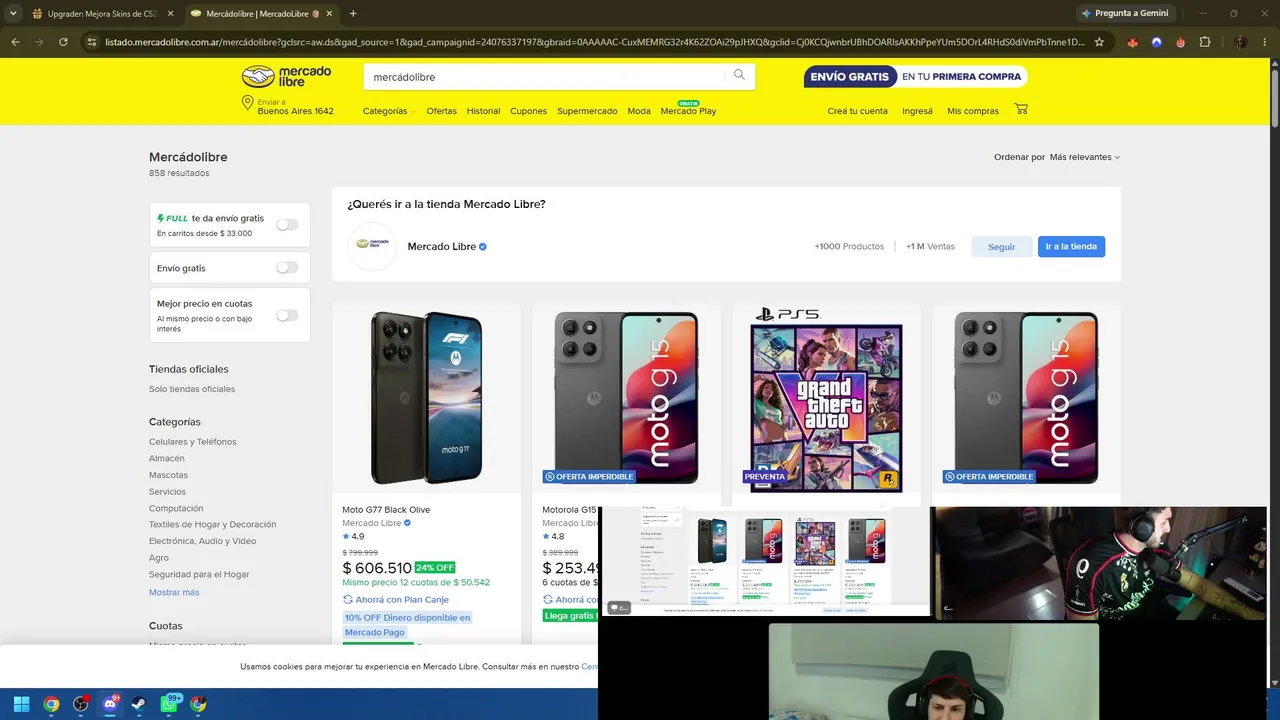Open the Mercado Play menu item
The width and height of the screenshot is (1280, 720).
click(x=688, y=111)
